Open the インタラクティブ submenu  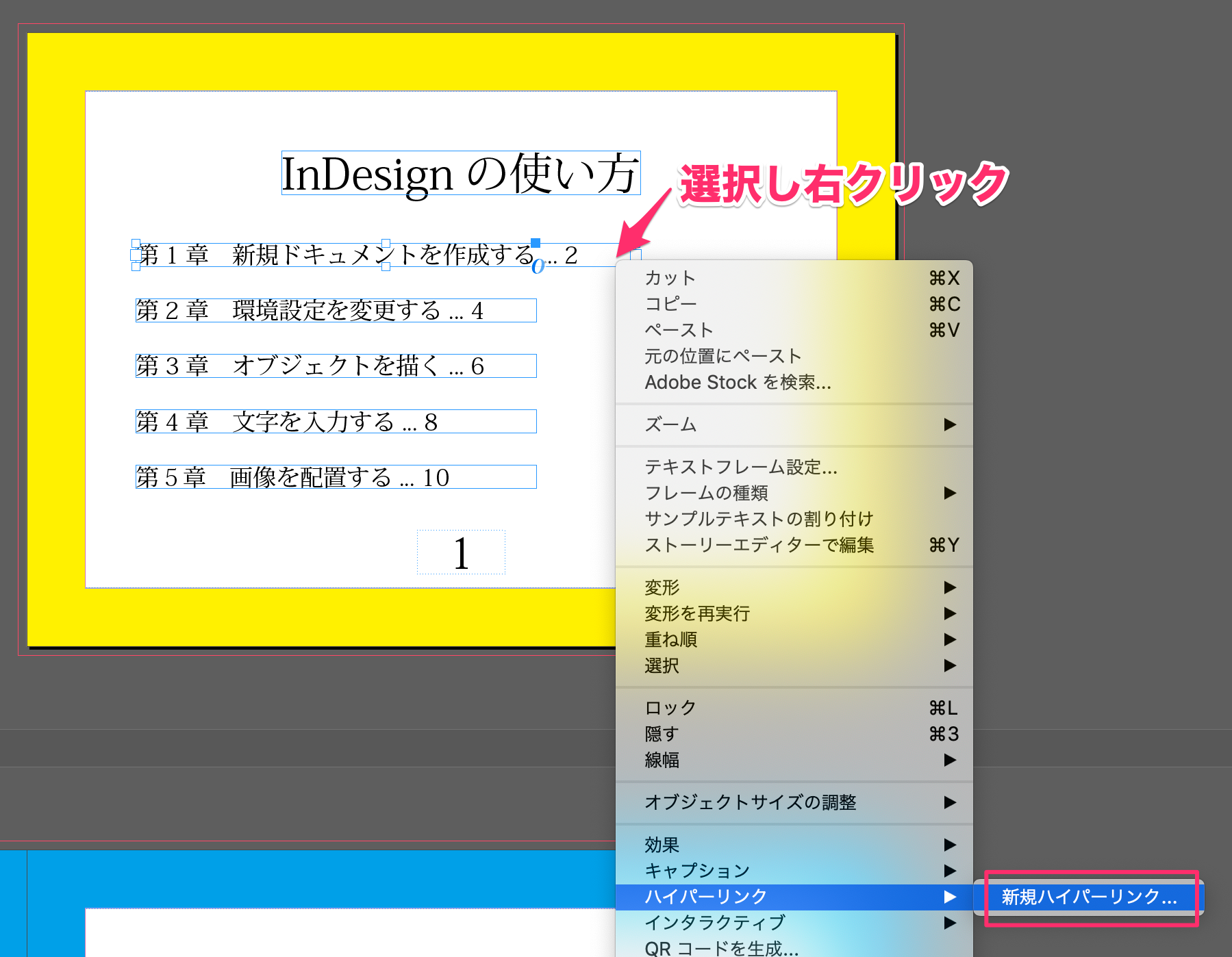coord(794,923)
